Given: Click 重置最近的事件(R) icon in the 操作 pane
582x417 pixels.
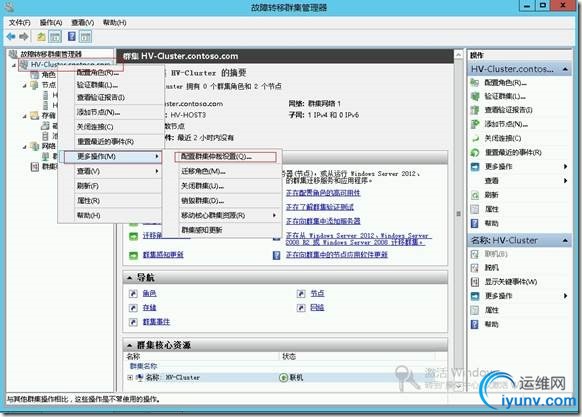Looking at the screenshot, I should coord(475,152).
